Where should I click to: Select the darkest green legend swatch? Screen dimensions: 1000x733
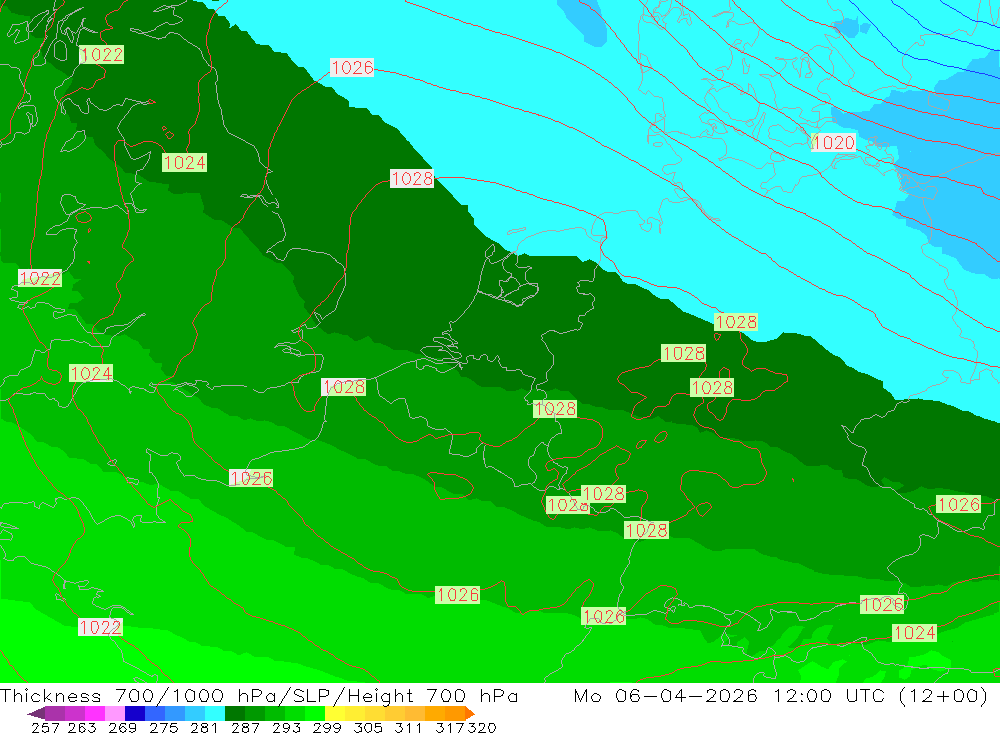pyautogui.click(x=235, y=713)
